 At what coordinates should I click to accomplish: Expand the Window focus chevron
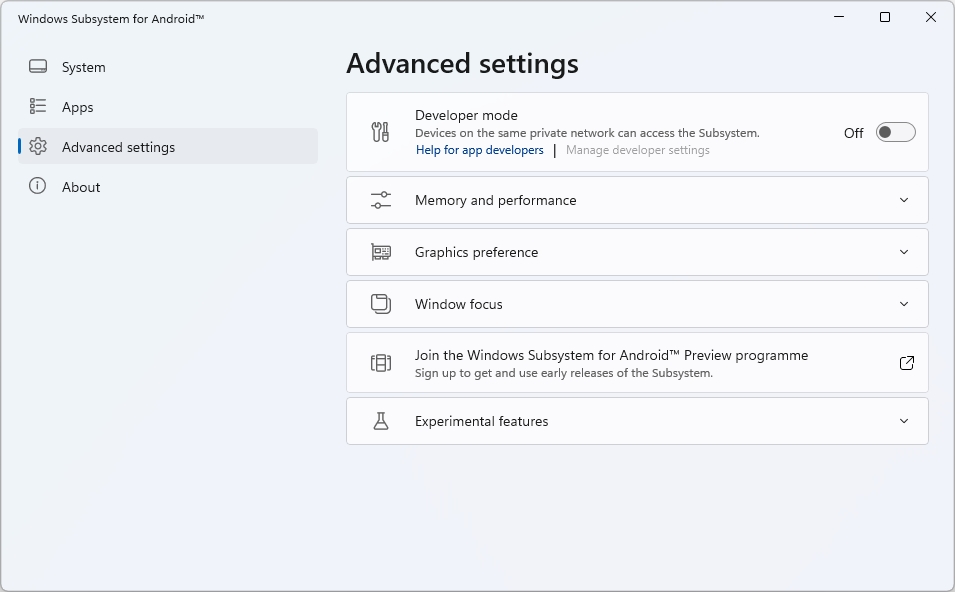904,304
